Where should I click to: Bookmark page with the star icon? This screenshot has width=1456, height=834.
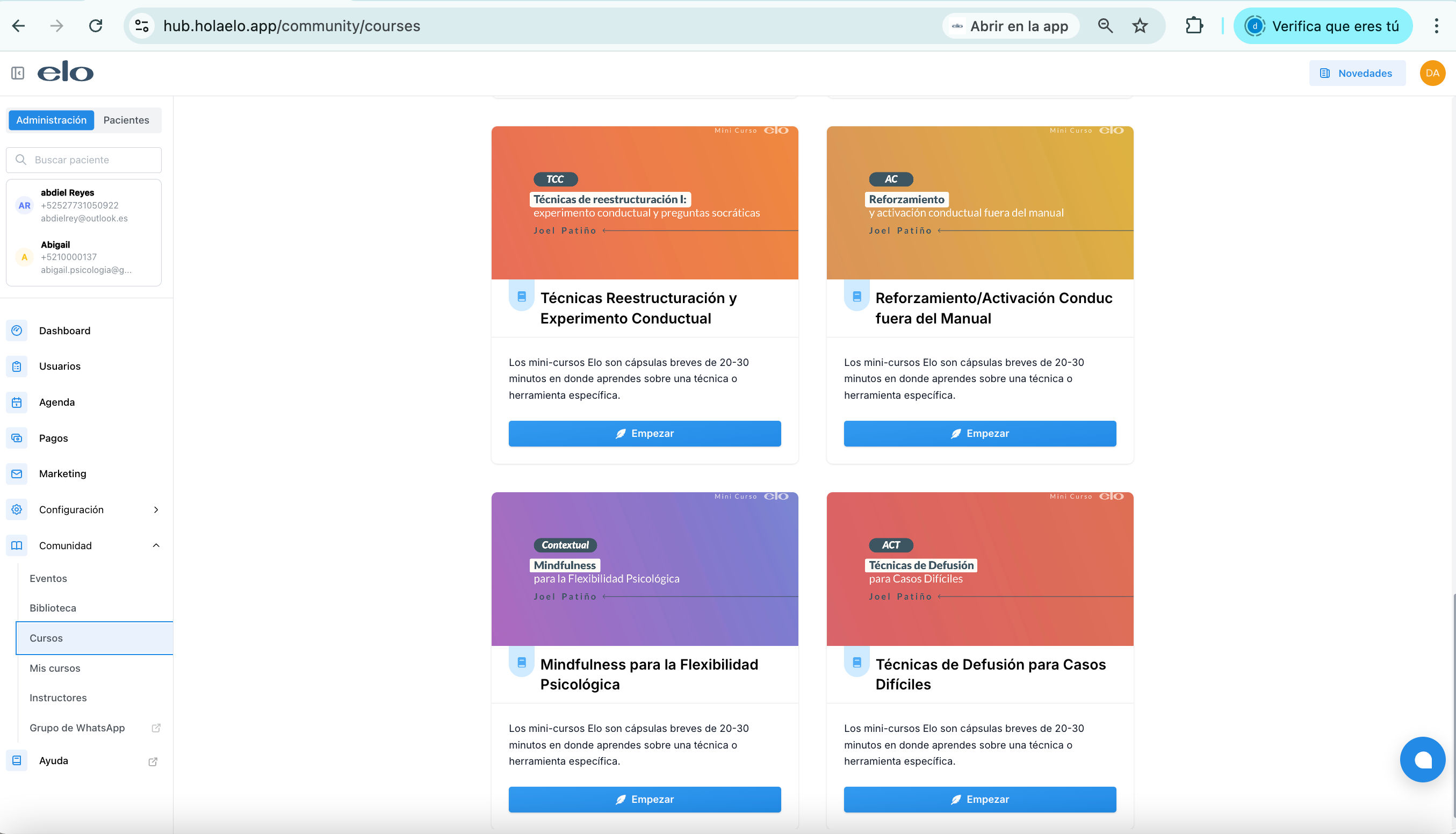(1140, 26)
